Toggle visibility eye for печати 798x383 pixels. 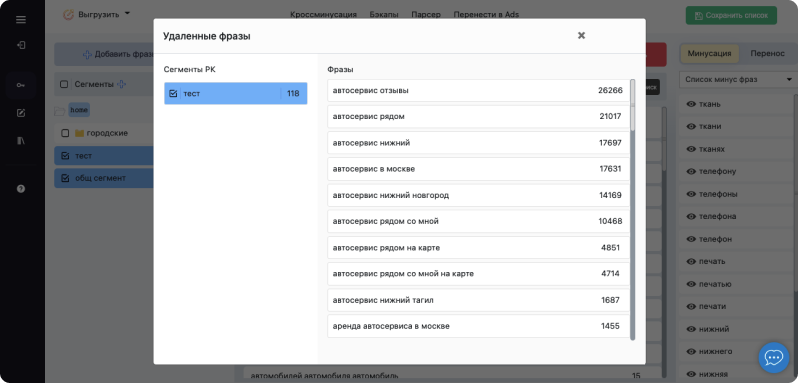pos(691,307)
